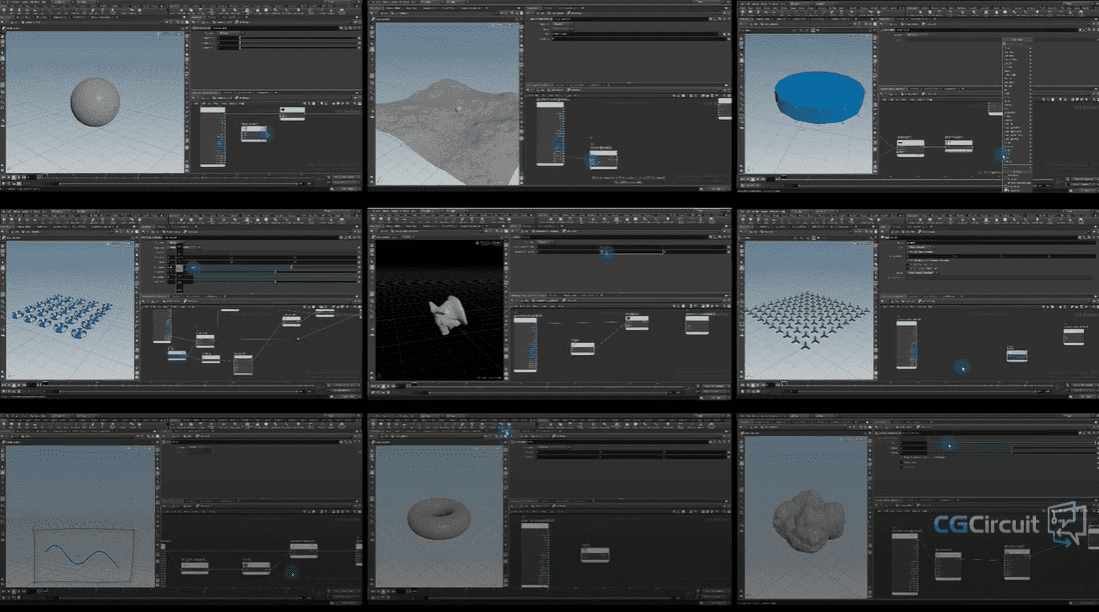Click the terrain mesh in the second viewport
The width and height of the screenshot is (1099, 612).
point(449,130)
